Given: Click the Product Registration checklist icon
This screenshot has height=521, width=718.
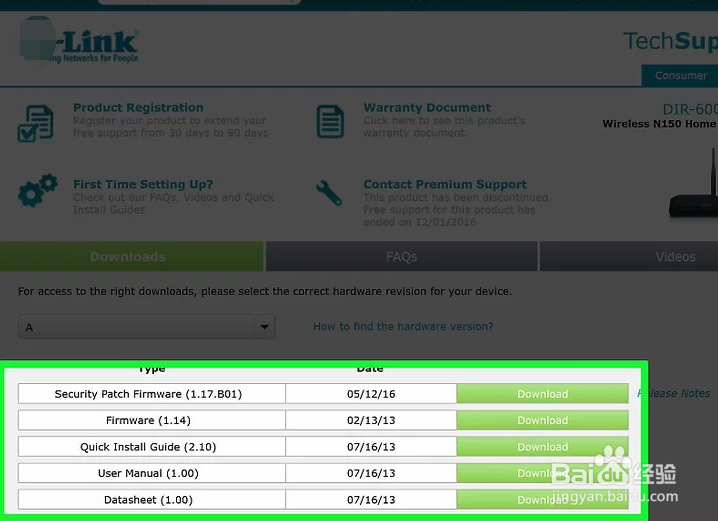Looking at the screenshot, I should pos(35,123).
